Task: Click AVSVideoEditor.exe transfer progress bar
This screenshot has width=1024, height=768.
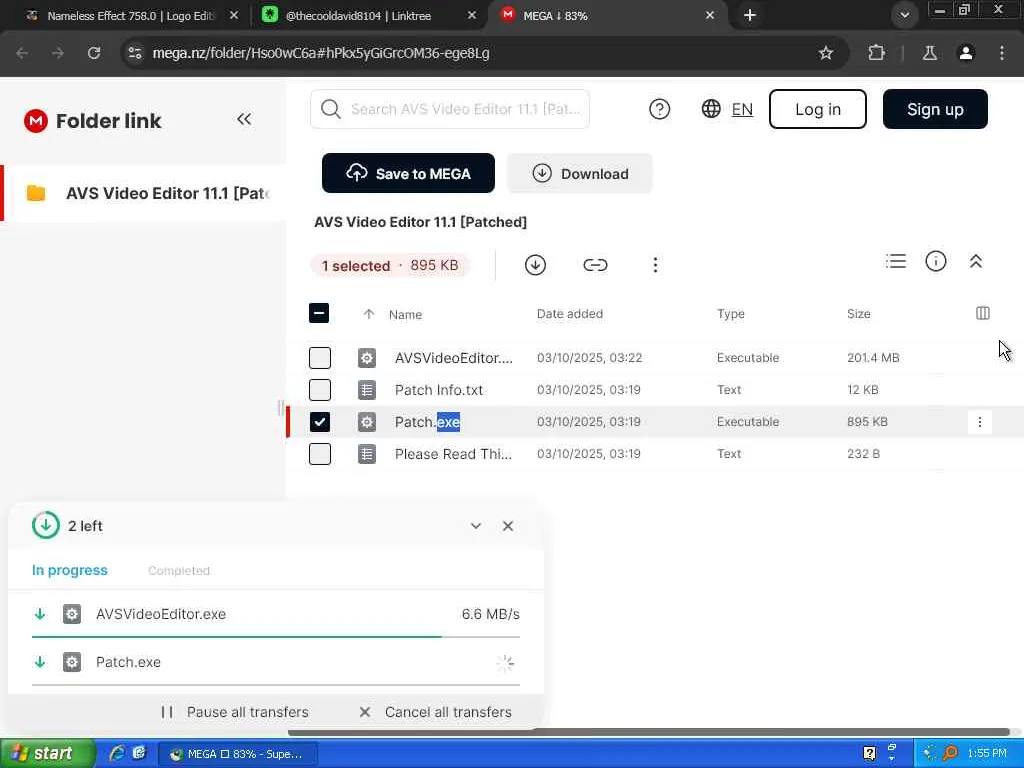Action: [276, 636]
